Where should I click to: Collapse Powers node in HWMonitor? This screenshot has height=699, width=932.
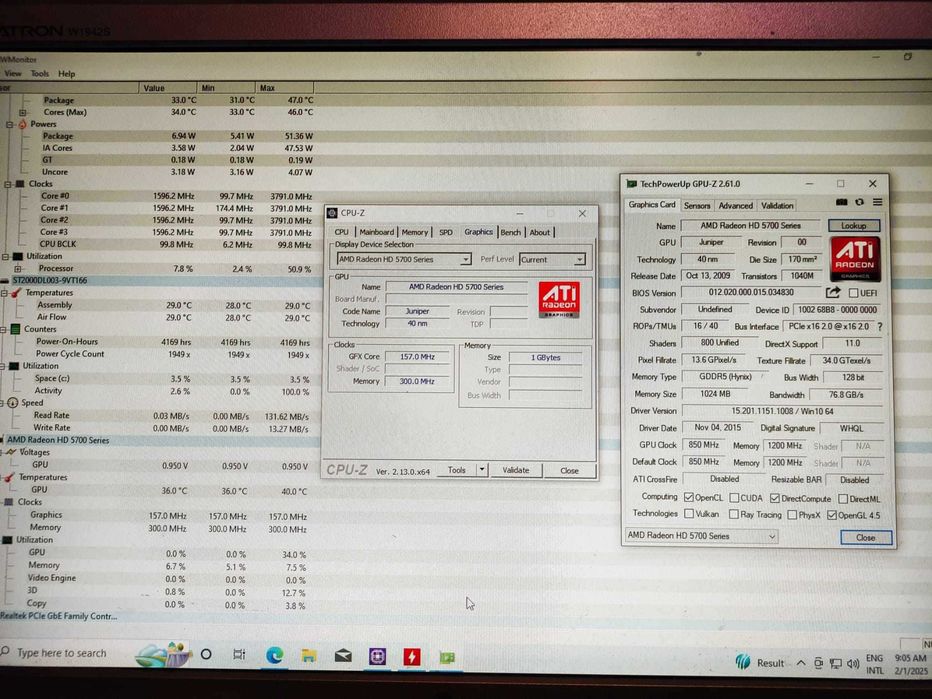pos(10,124)
